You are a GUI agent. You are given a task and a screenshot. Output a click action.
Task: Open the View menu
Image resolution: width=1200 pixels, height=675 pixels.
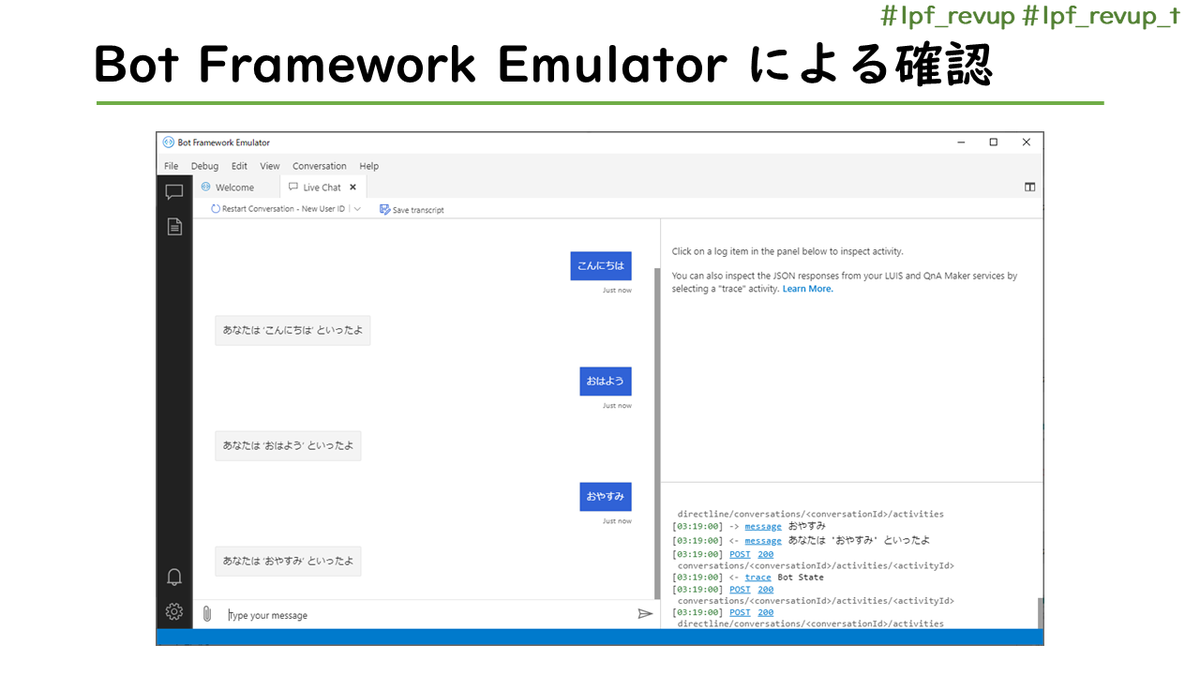[270, 166]
